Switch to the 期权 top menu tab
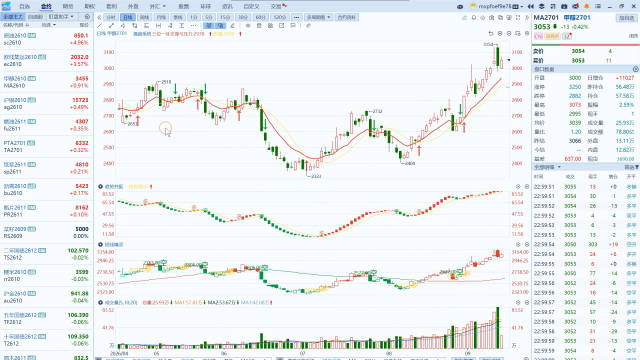 coord(89,7)
